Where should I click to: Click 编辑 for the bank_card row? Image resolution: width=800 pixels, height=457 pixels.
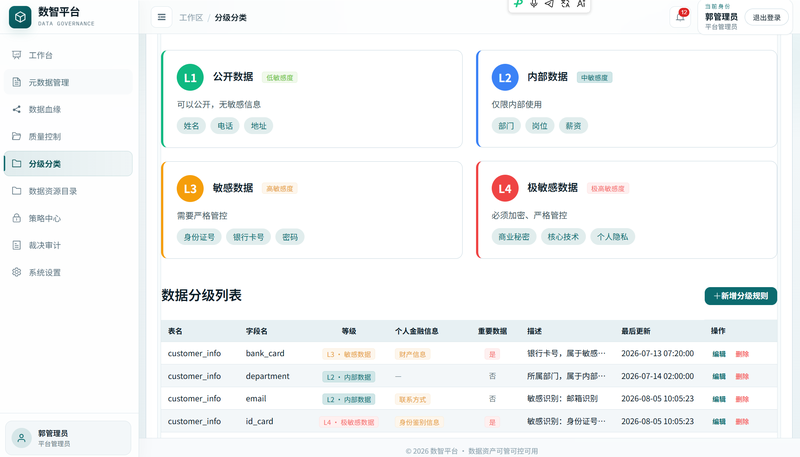pos(719,354)
